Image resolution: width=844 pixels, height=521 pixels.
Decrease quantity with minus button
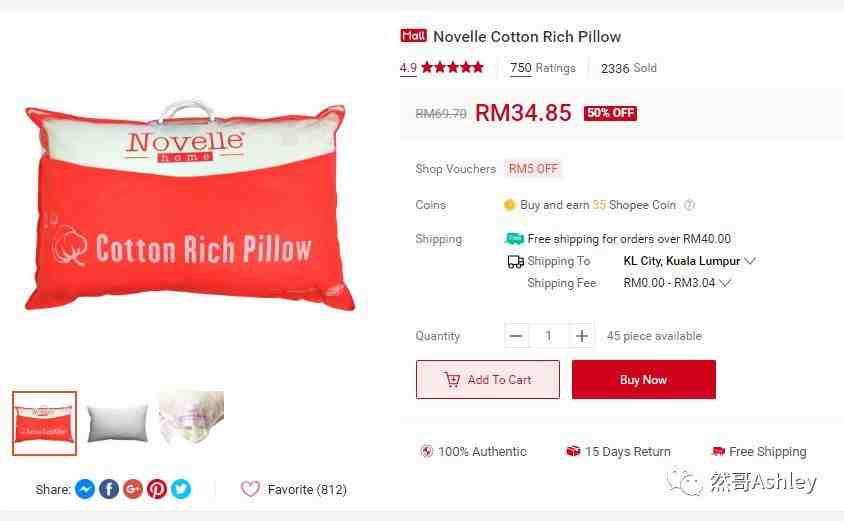tap(516, 336)
